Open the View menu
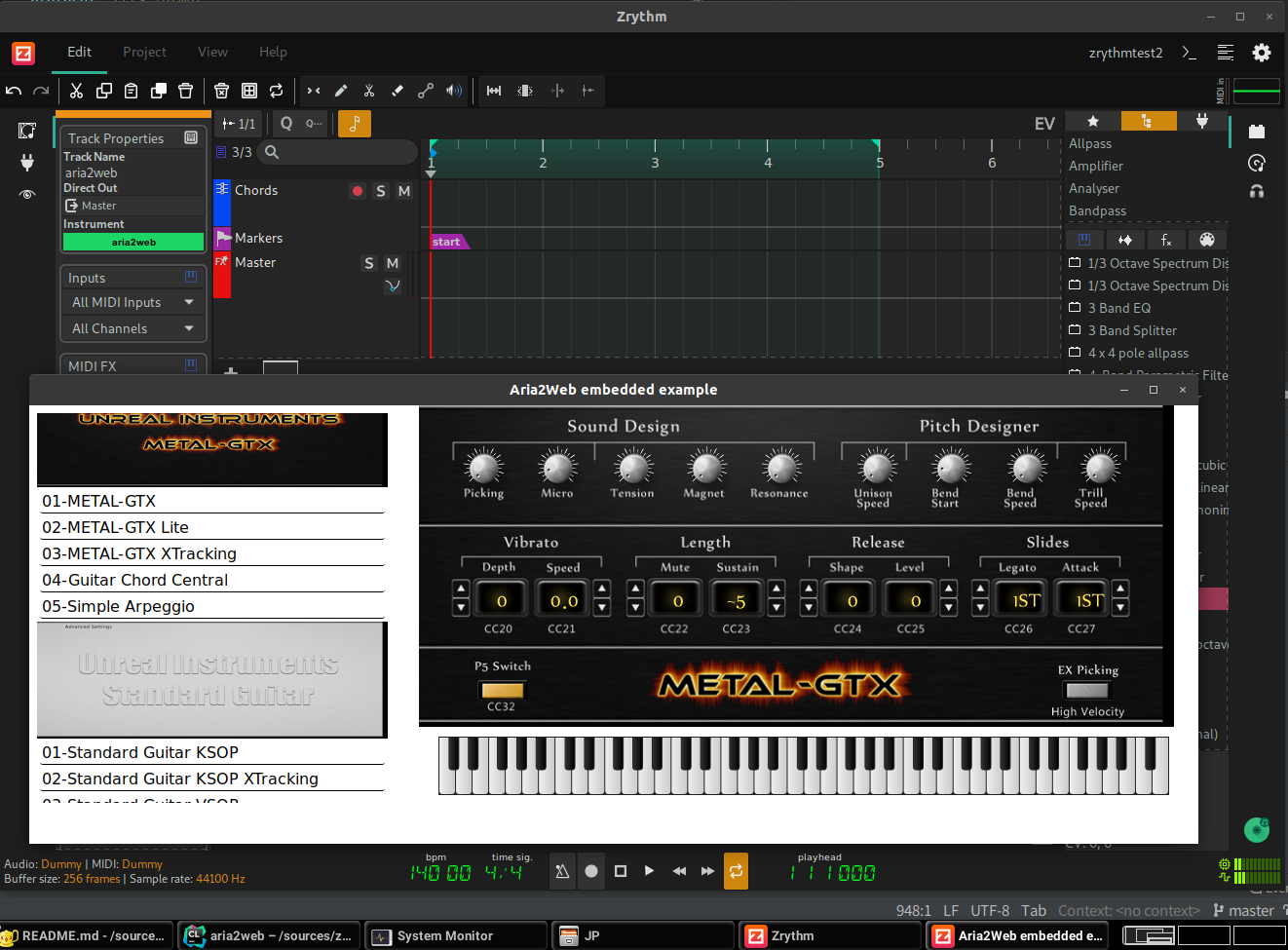This screenshot has width=1288, height=950. click(x=212, y=52)
